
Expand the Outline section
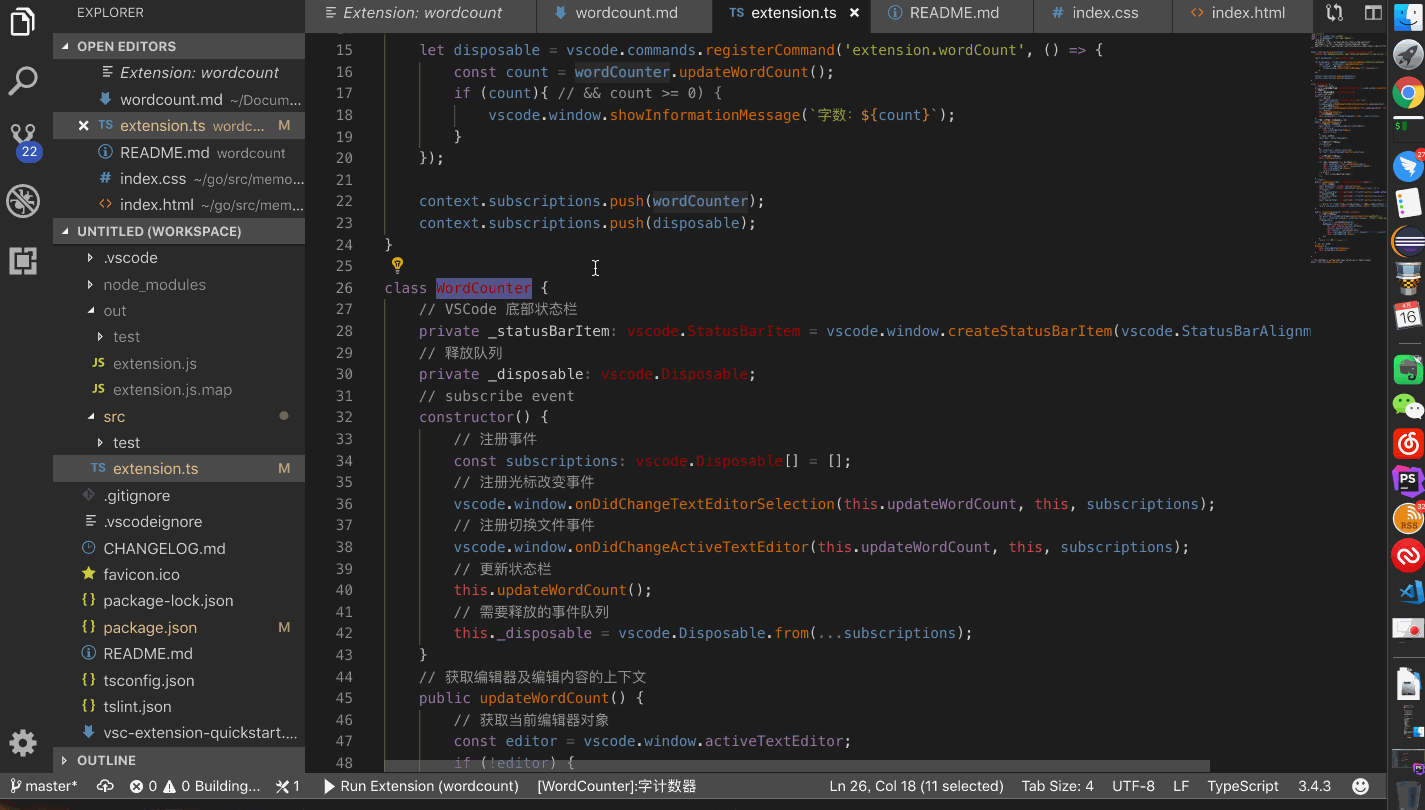pyautogui.click(x=179, y=760)
